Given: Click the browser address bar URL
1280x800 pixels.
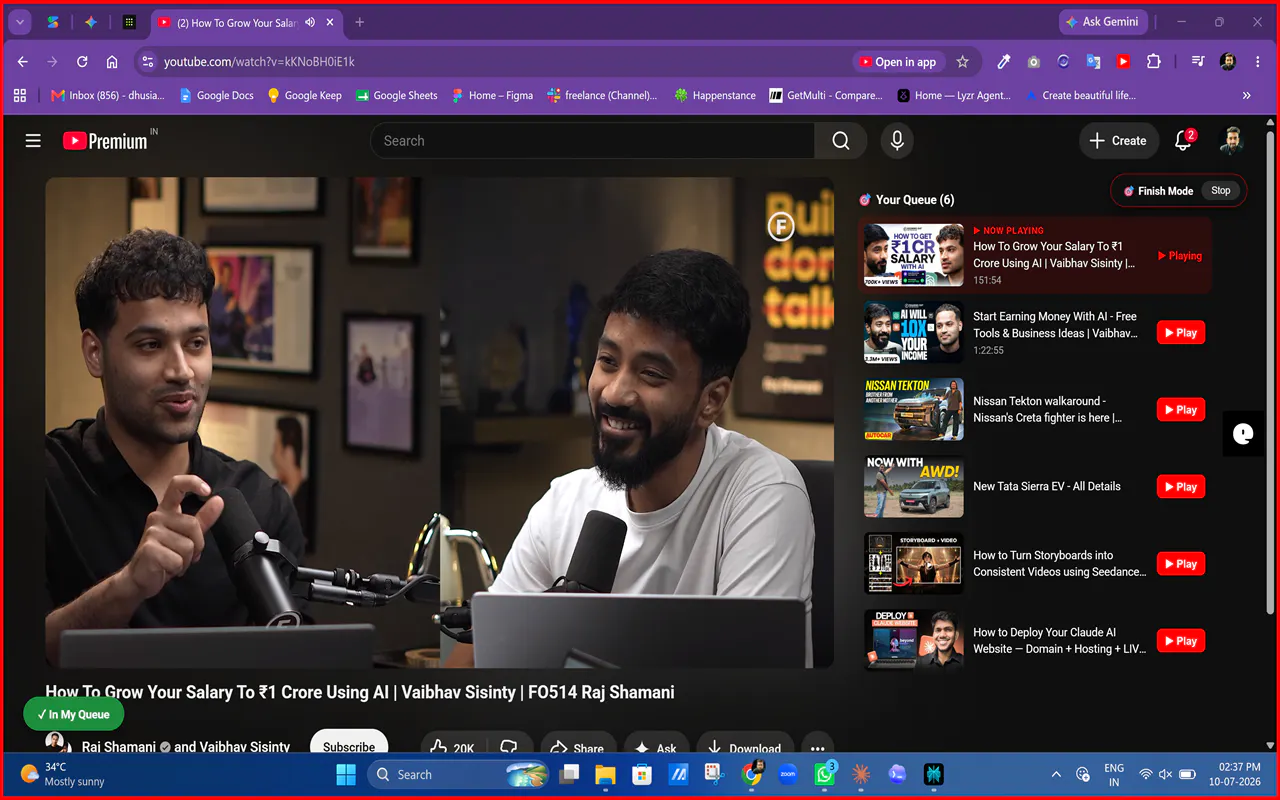Looking at the screenshot, I should pos(259,62).
